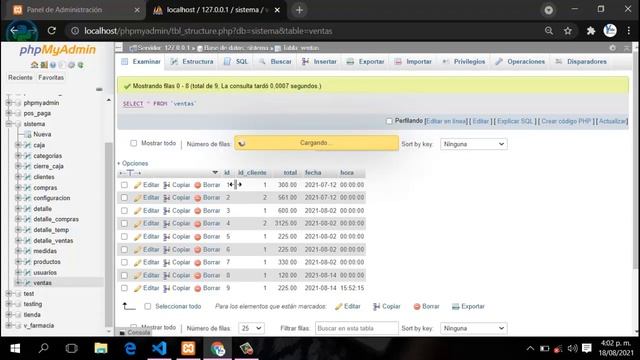Select checkbox for row id 8
This screenshot has width=640, height=360.
pyautogui.click(x=124, y=276)
